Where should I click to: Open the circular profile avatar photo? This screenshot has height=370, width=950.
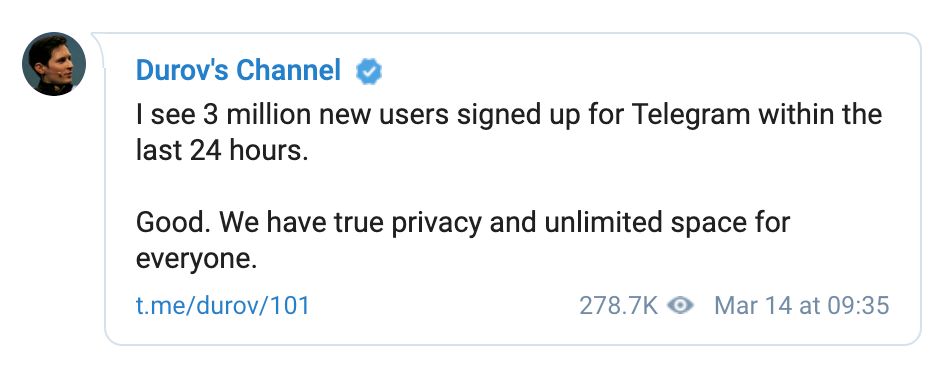point(54,64)
